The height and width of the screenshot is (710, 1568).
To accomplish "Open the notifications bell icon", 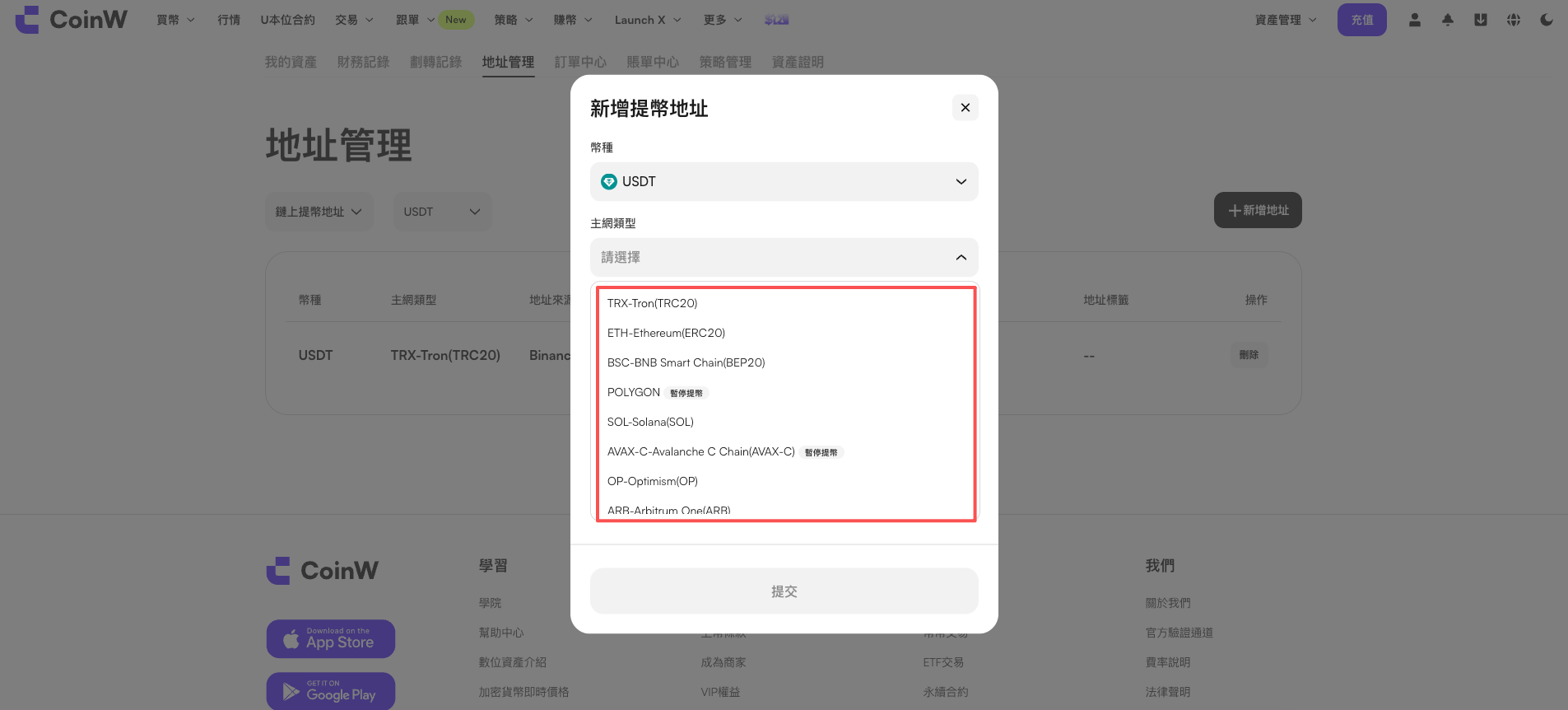I will coord(1448,20).
